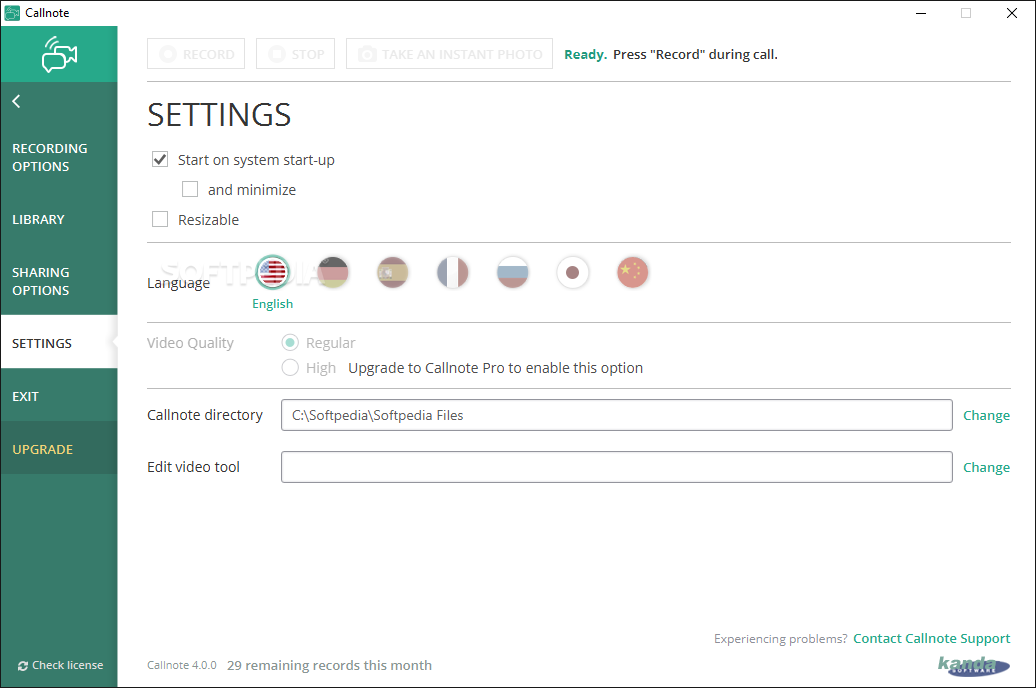Click Upgrade in the sidebar
The width and height of the screenshot is (1036, 688).
[59, 449]
